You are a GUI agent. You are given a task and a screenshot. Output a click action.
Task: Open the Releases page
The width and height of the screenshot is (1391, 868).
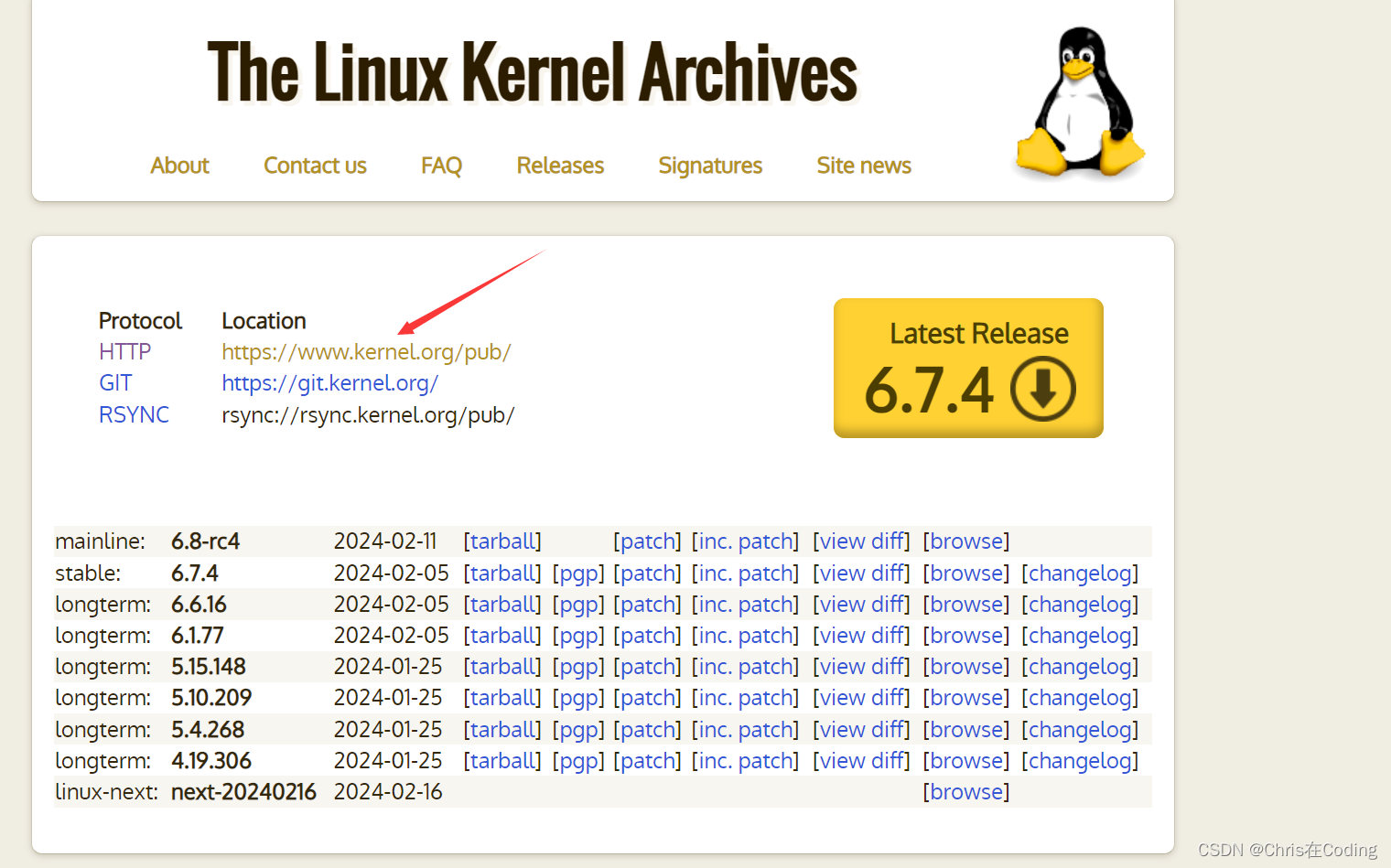tap(559, 166)
